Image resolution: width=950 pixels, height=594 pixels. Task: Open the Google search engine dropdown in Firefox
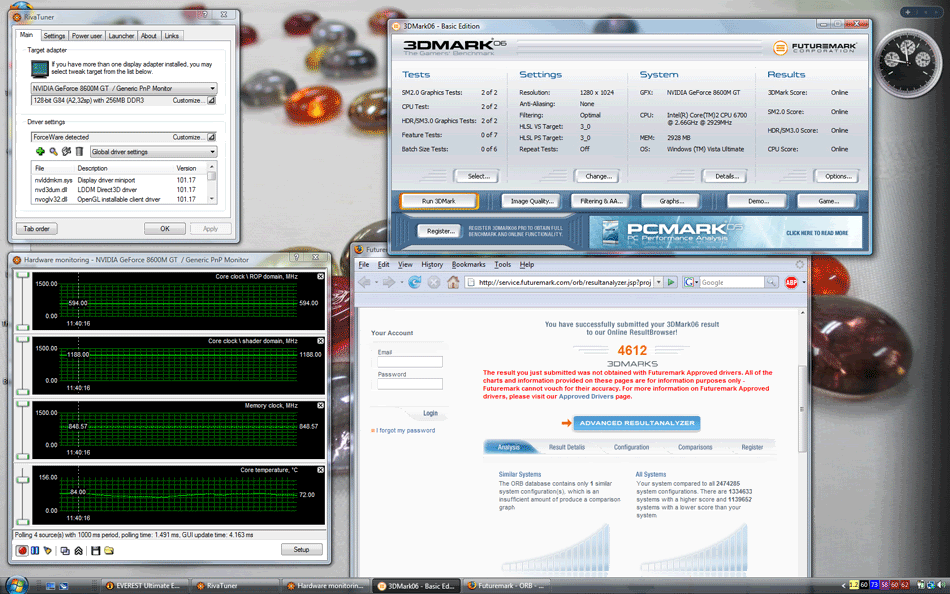point(691,282)
